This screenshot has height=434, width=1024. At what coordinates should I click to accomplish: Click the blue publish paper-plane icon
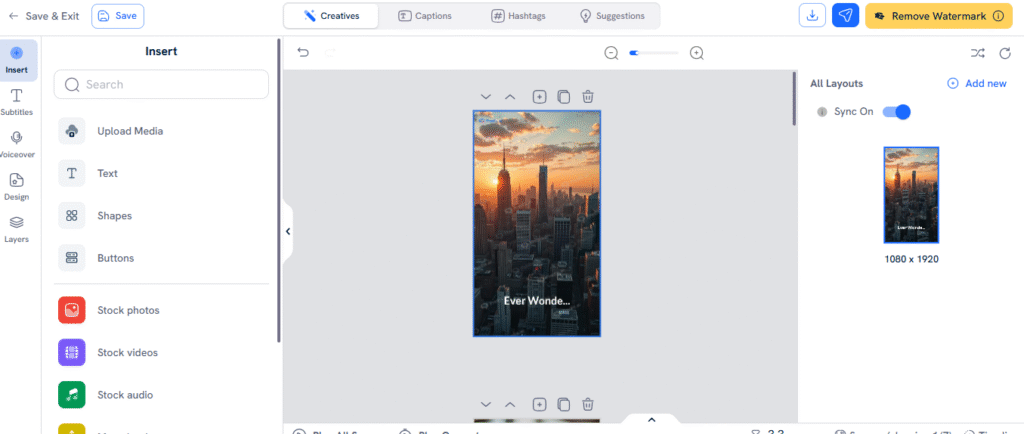click(846, 16)
